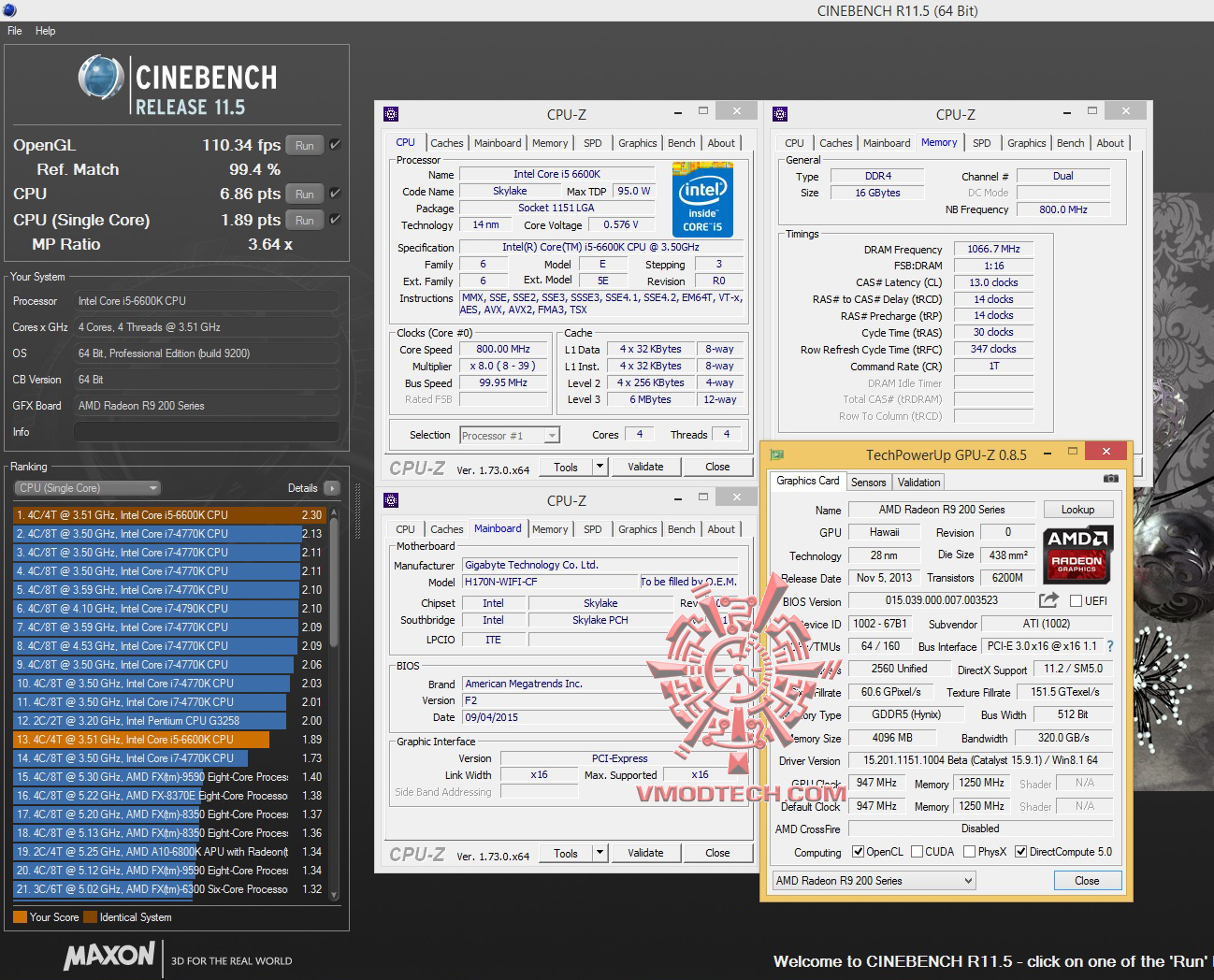Toggle the CUDA checkbox
The width and height of the screenshot is (1214, 980).
pyautogui.click(x=917, y=852)
